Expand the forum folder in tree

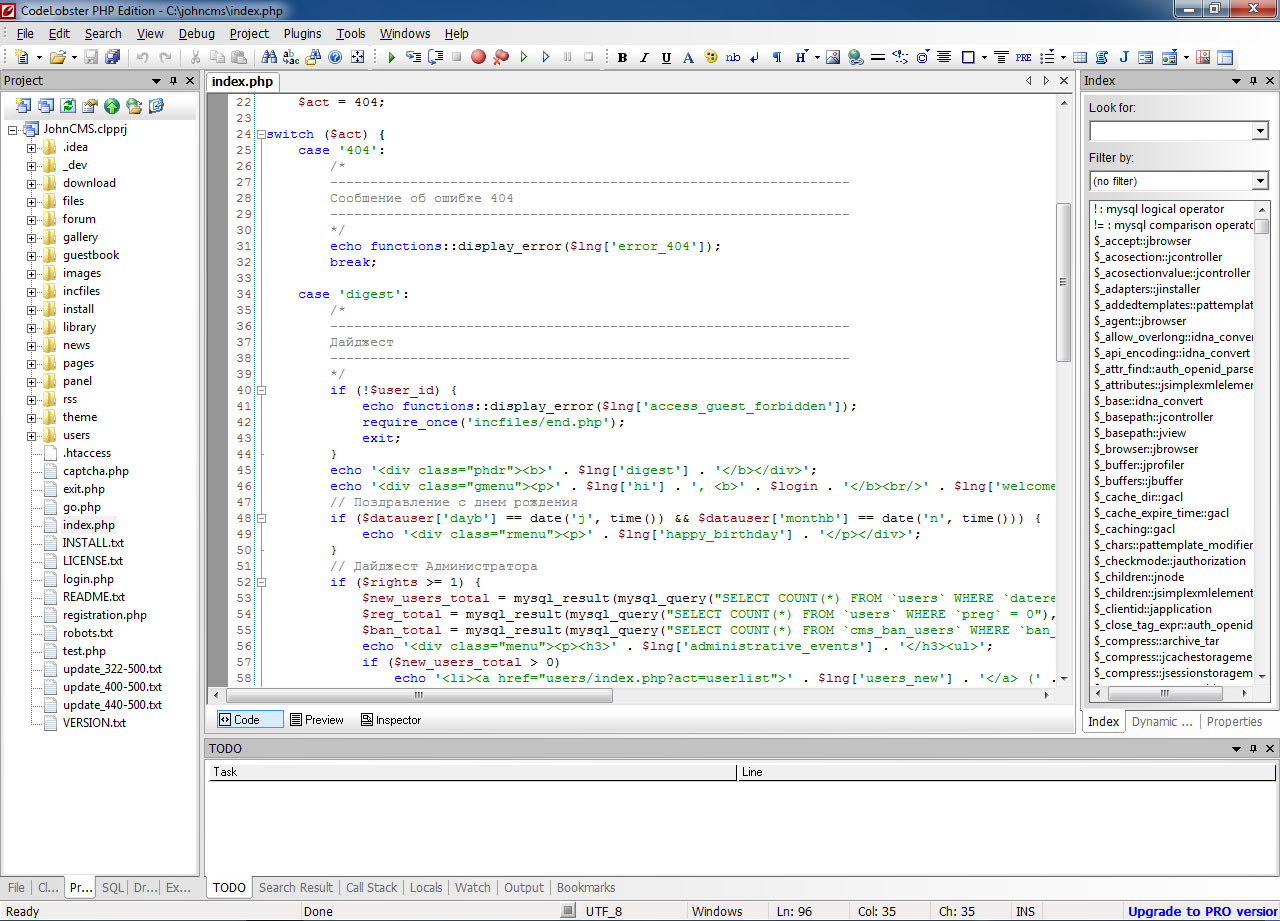31,219
